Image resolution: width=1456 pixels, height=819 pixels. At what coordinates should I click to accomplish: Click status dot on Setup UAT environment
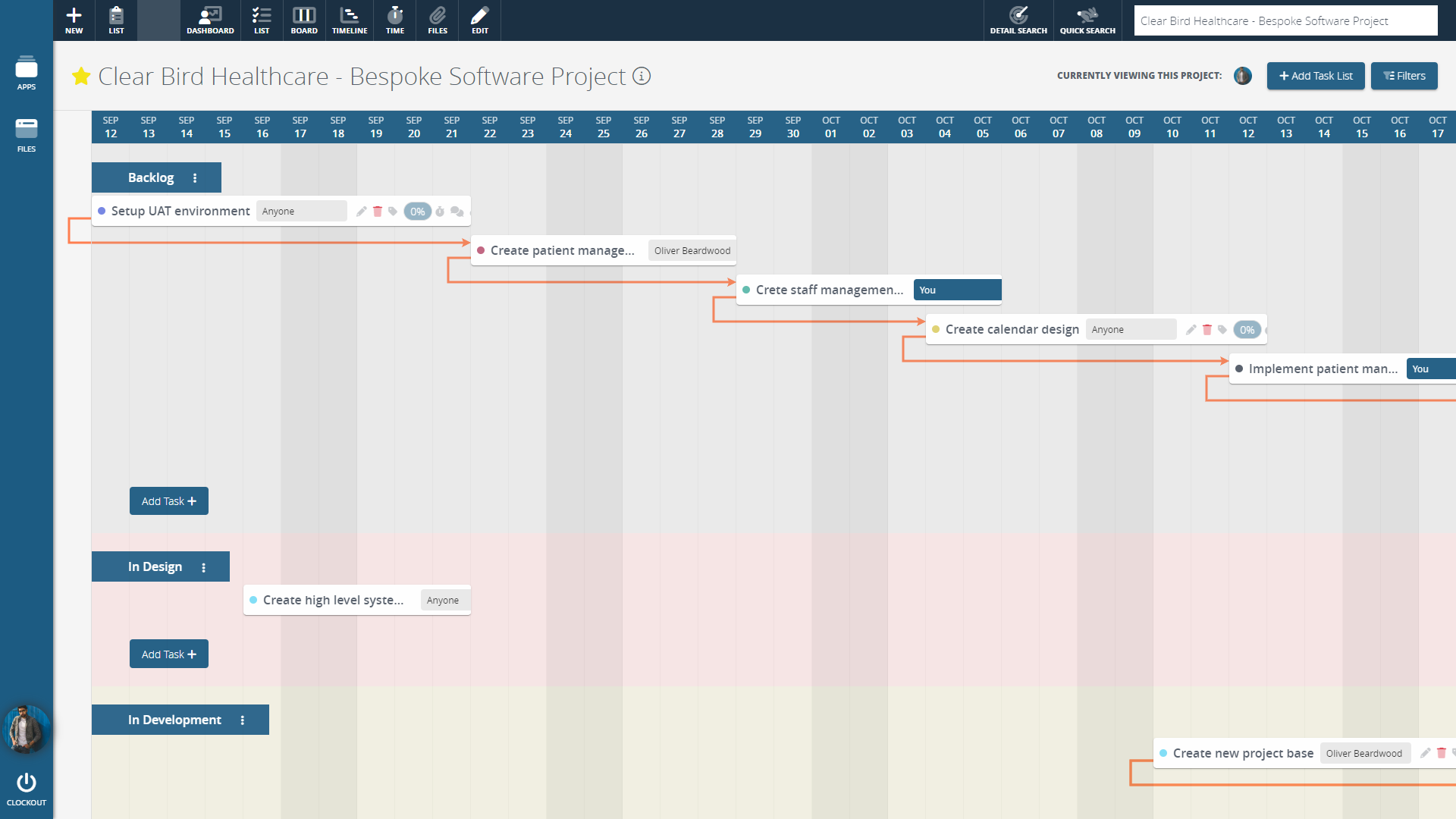point(102,212)
